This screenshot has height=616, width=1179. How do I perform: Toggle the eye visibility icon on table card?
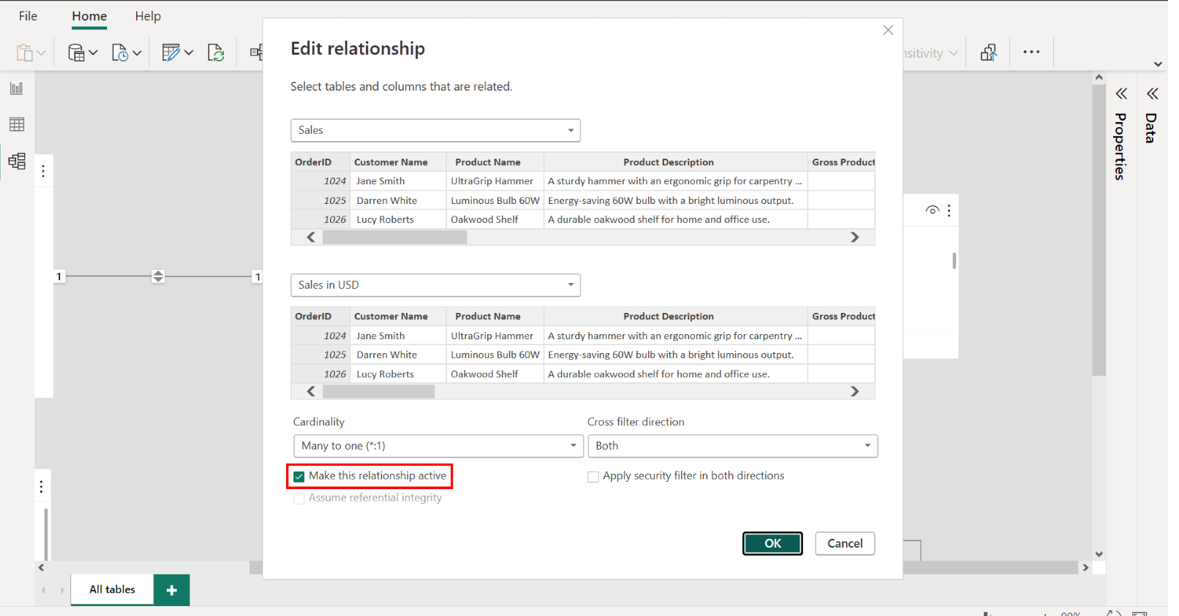[x=932, y=211]
